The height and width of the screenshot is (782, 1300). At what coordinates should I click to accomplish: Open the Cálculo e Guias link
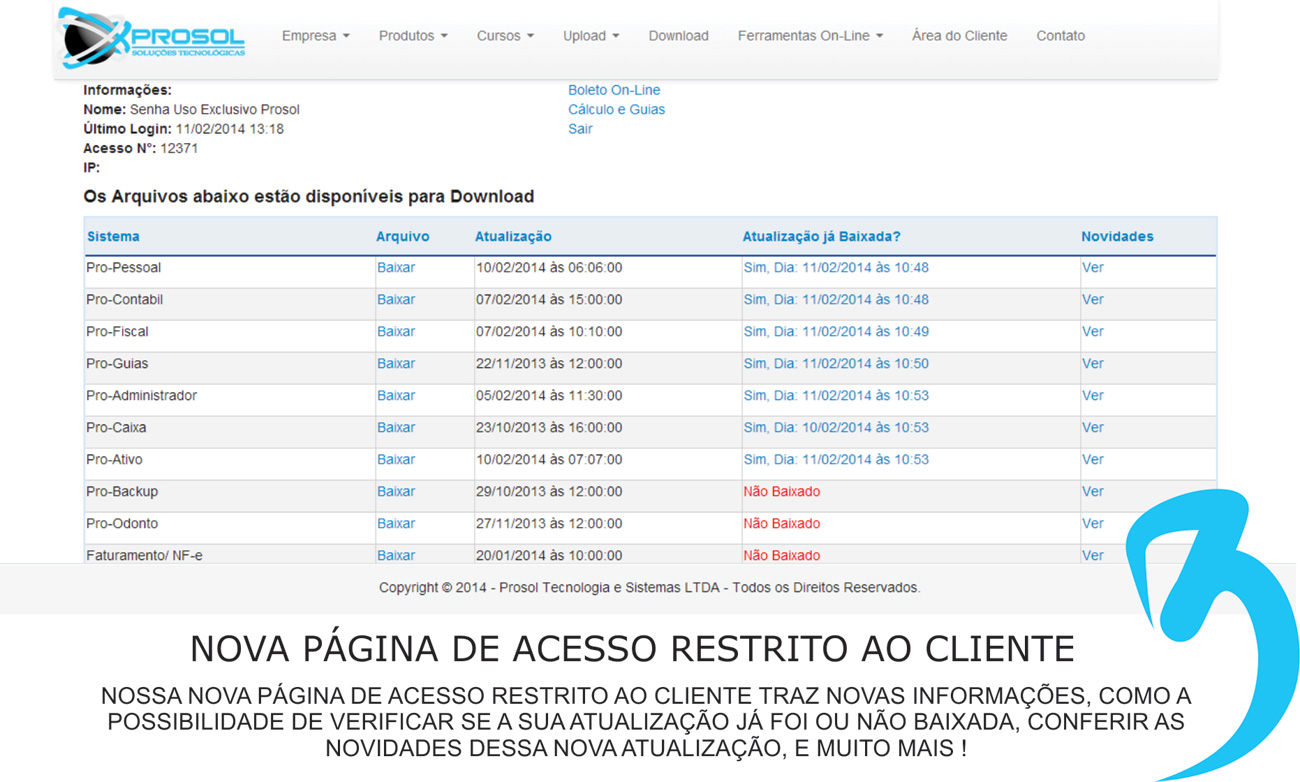[x=616, y=109]
